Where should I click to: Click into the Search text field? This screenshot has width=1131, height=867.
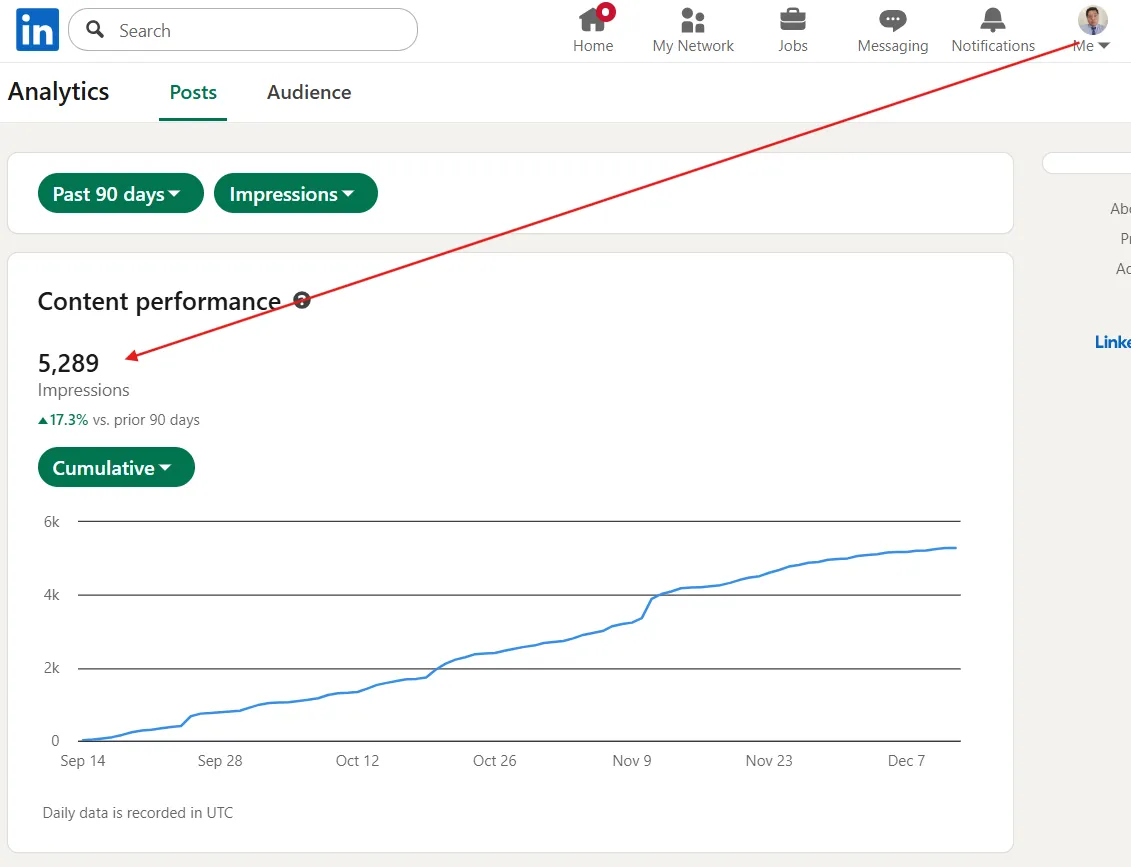coord(260,30)
